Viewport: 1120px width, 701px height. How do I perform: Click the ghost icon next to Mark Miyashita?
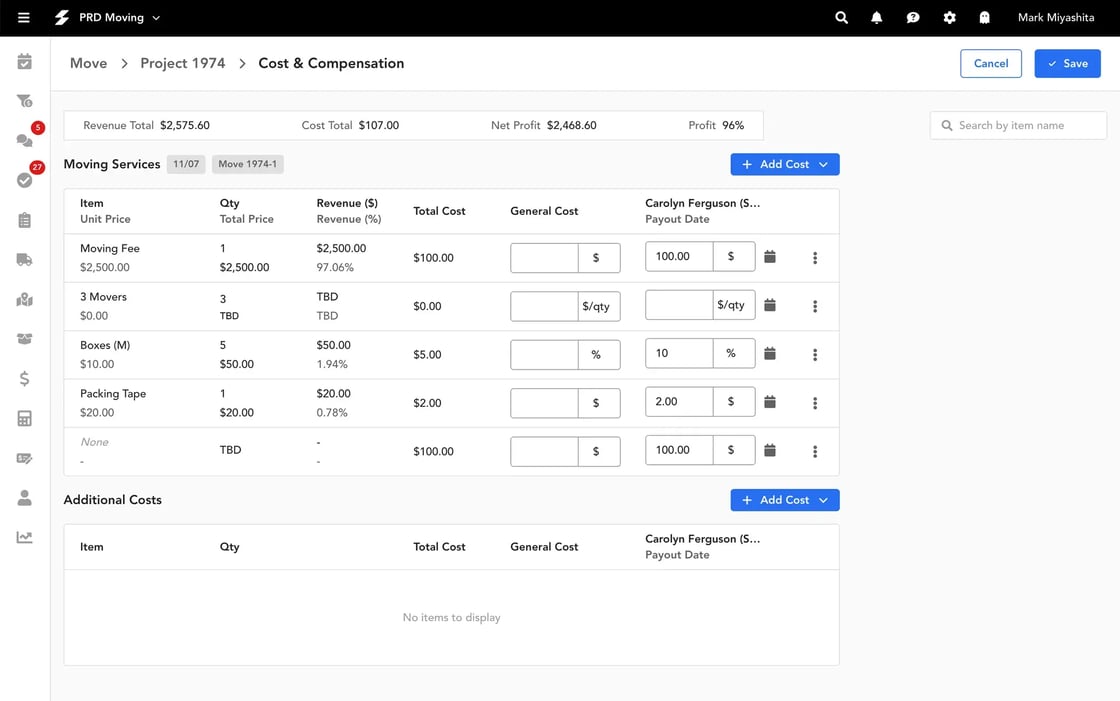pyautogui.click(x=984, y=17)
